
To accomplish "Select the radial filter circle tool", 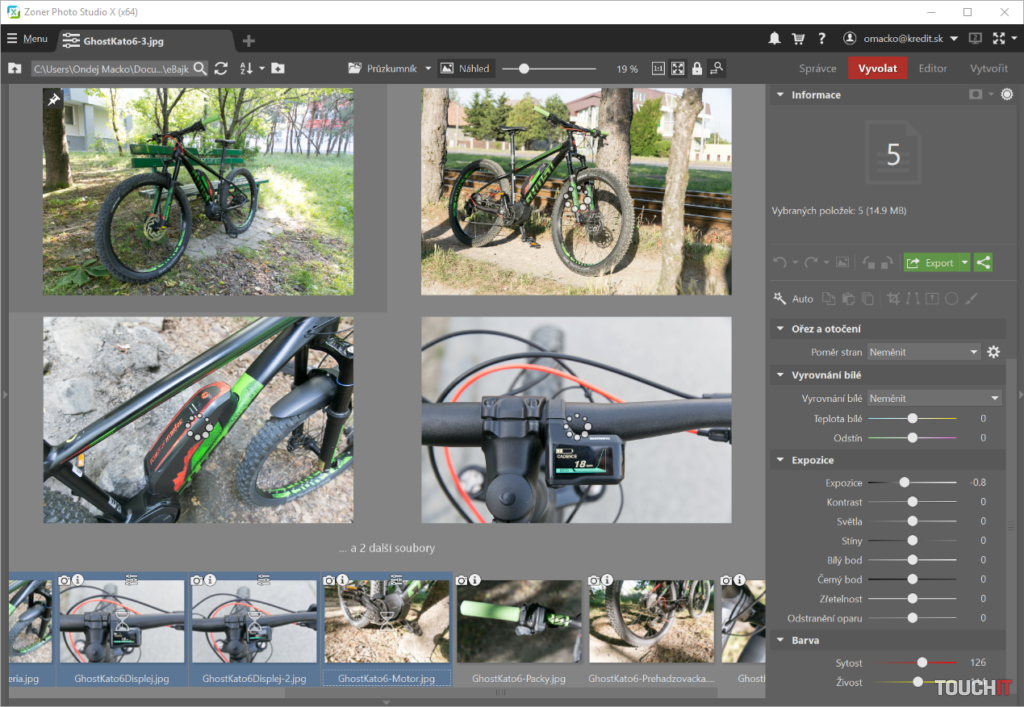I will (951, 298).
